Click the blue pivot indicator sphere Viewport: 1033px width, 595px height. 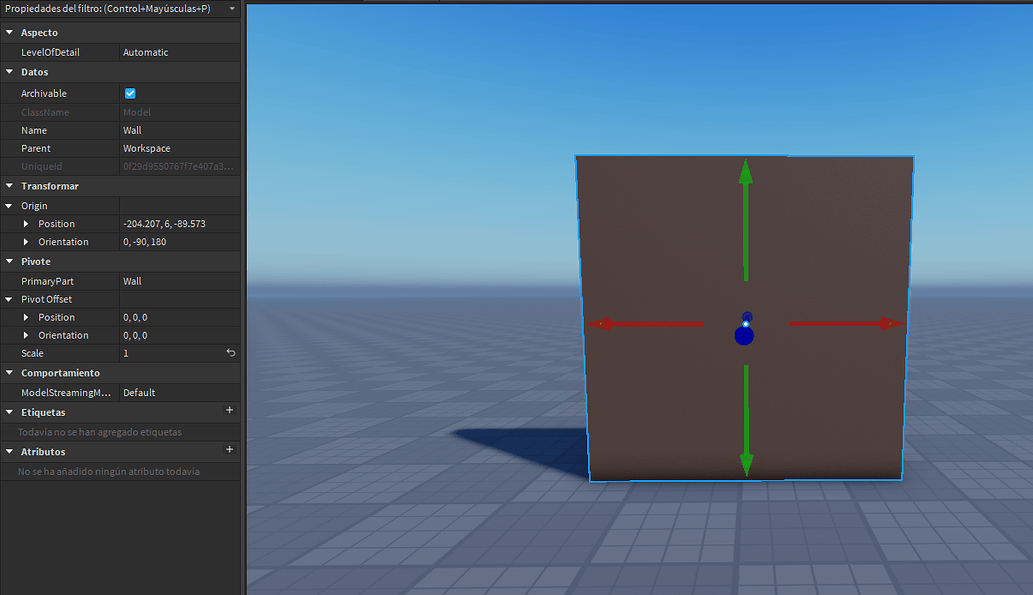coord(744,335)
